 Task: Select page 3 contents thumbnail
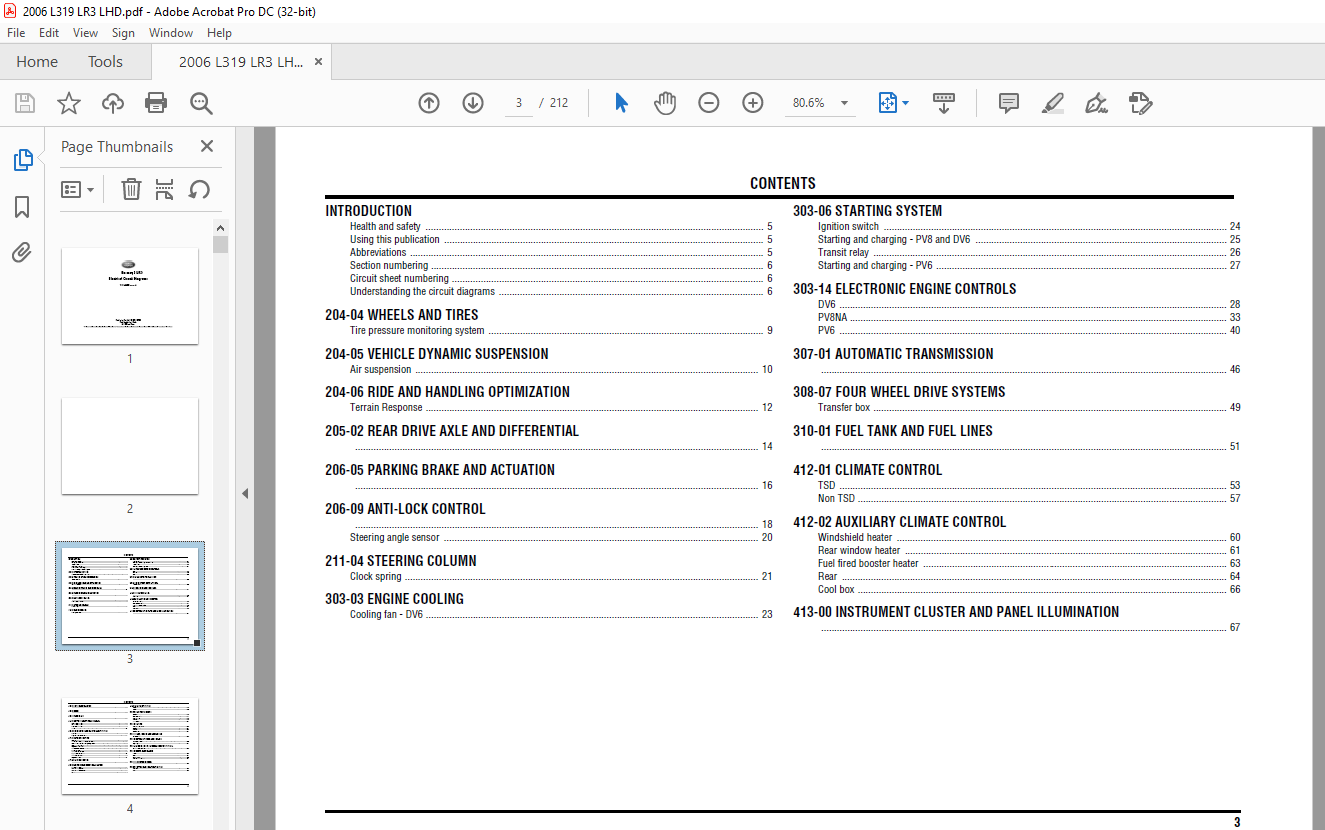click(130, 596)
